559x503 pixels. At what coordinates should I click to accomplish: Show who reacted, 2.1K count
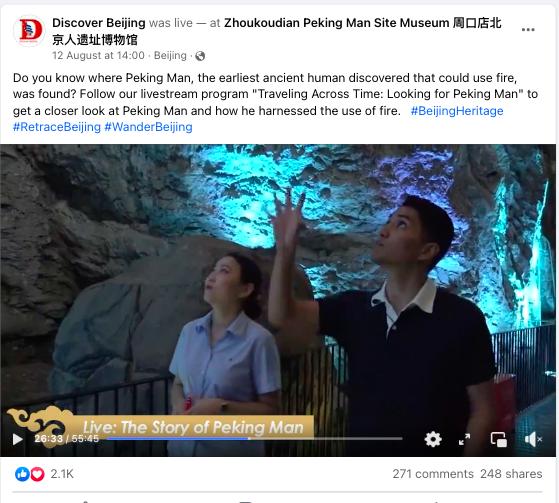click(62, 474)
